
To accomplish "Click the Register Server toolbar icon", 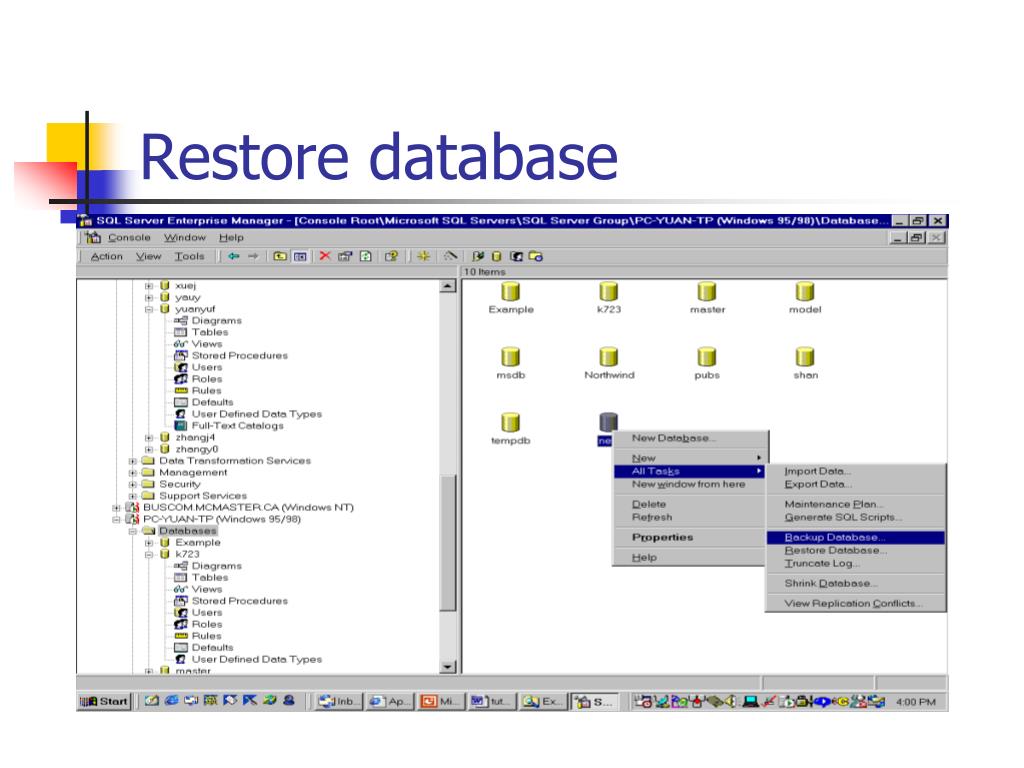I will [x=478, y=257].
